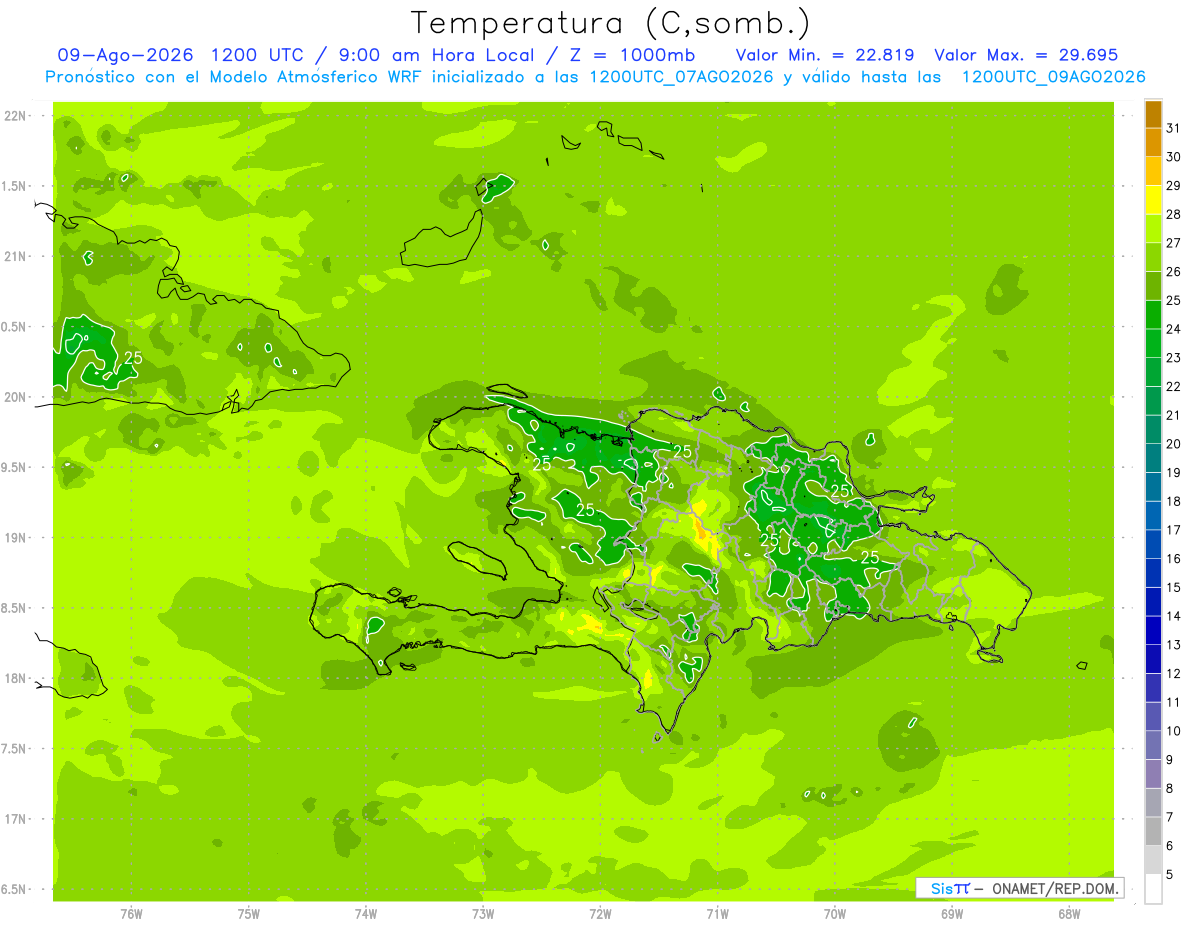Screen dimensions: 1200x927
Task: Click the "68W" longitude label
Action: [x=1069, y=913]
